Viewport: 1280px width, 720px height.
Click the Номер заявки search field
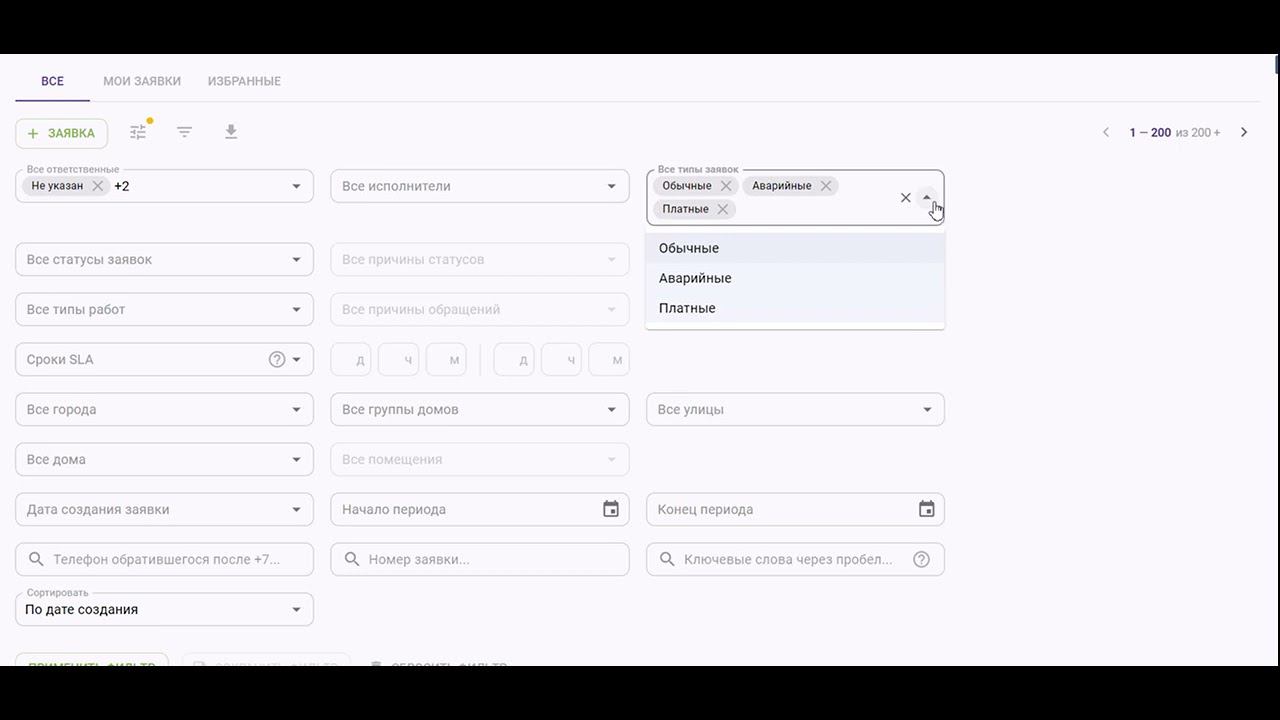tap(480, 559)
